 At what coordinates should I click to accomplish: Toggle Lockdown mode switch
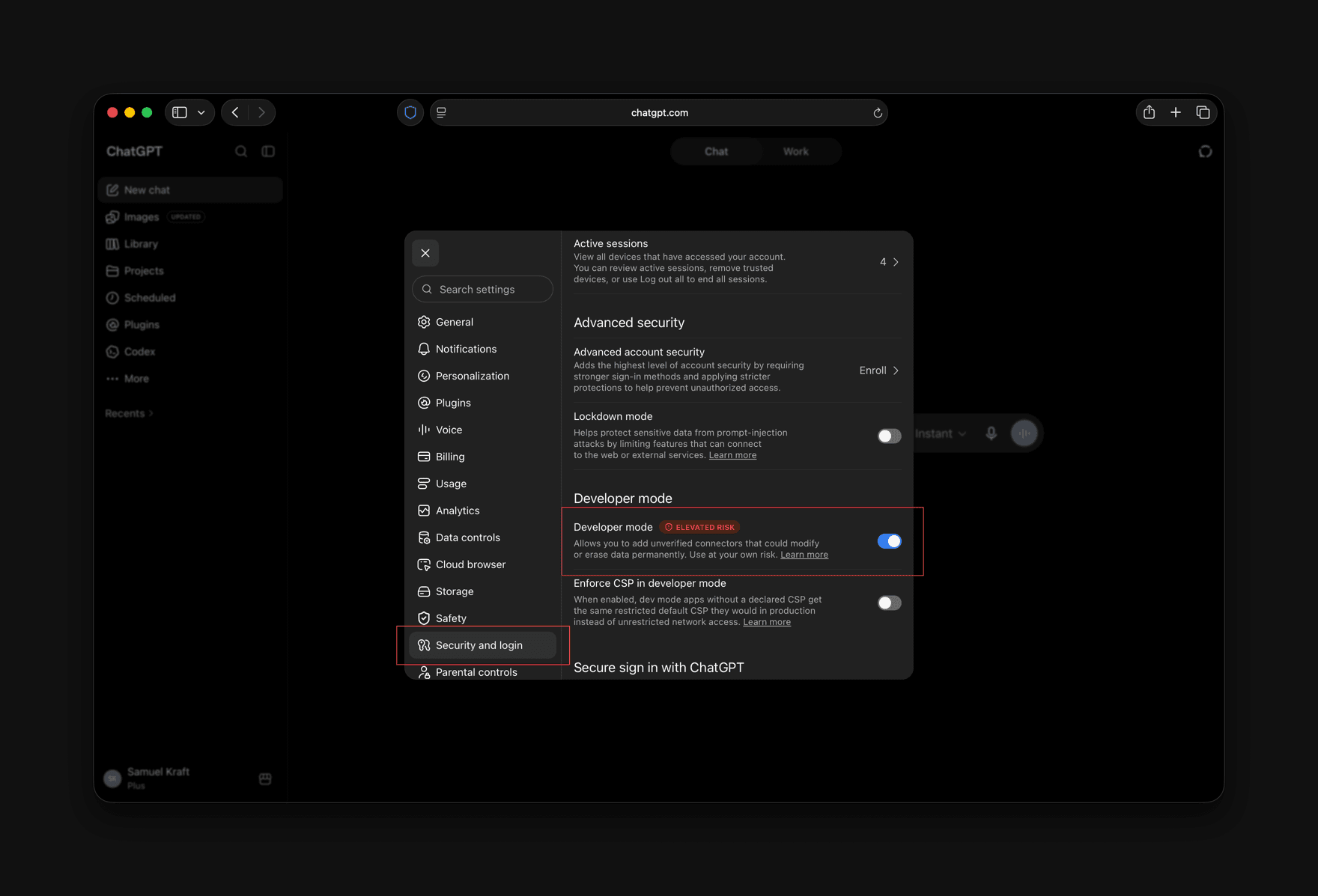(890, 436)
